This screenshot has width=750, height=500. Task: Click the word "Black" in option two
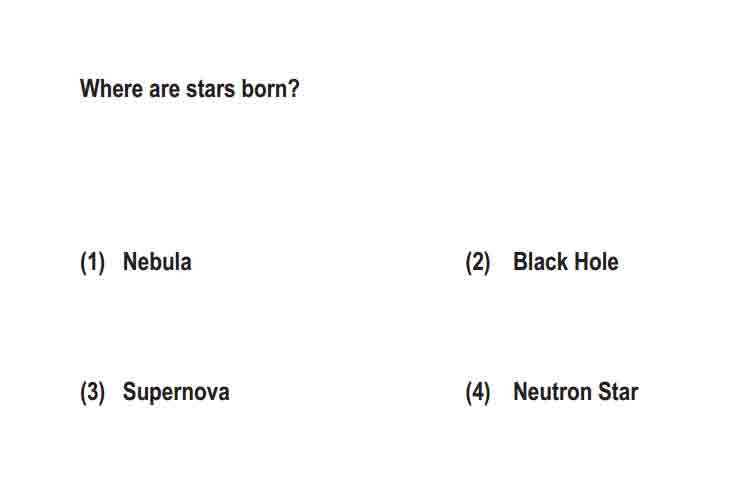[x=540, y=262]
